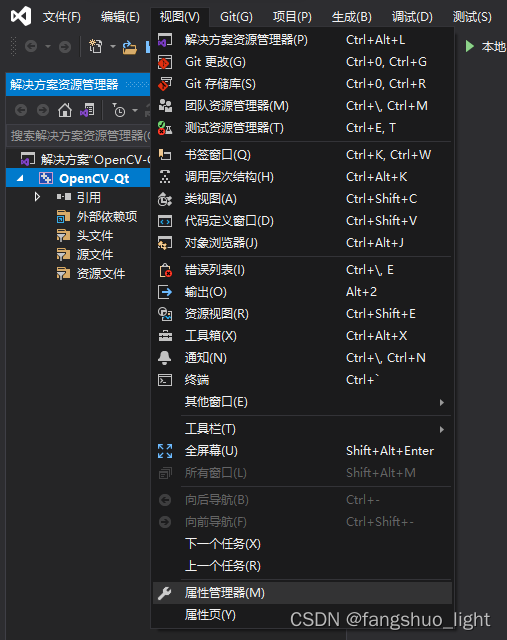507x640 pixels.
Task: Click the 属性管理器 wrench icon
Action: tap(165, 593)
